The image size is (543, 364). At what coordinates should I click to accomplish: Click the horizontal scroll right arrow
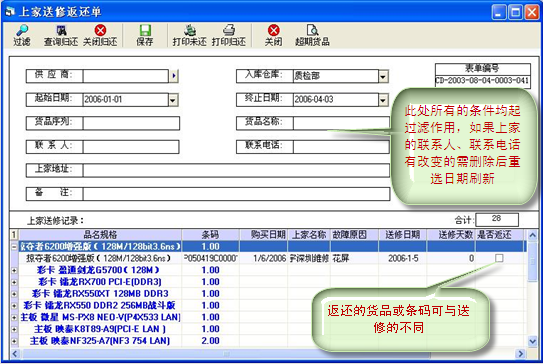pos(520,354)
